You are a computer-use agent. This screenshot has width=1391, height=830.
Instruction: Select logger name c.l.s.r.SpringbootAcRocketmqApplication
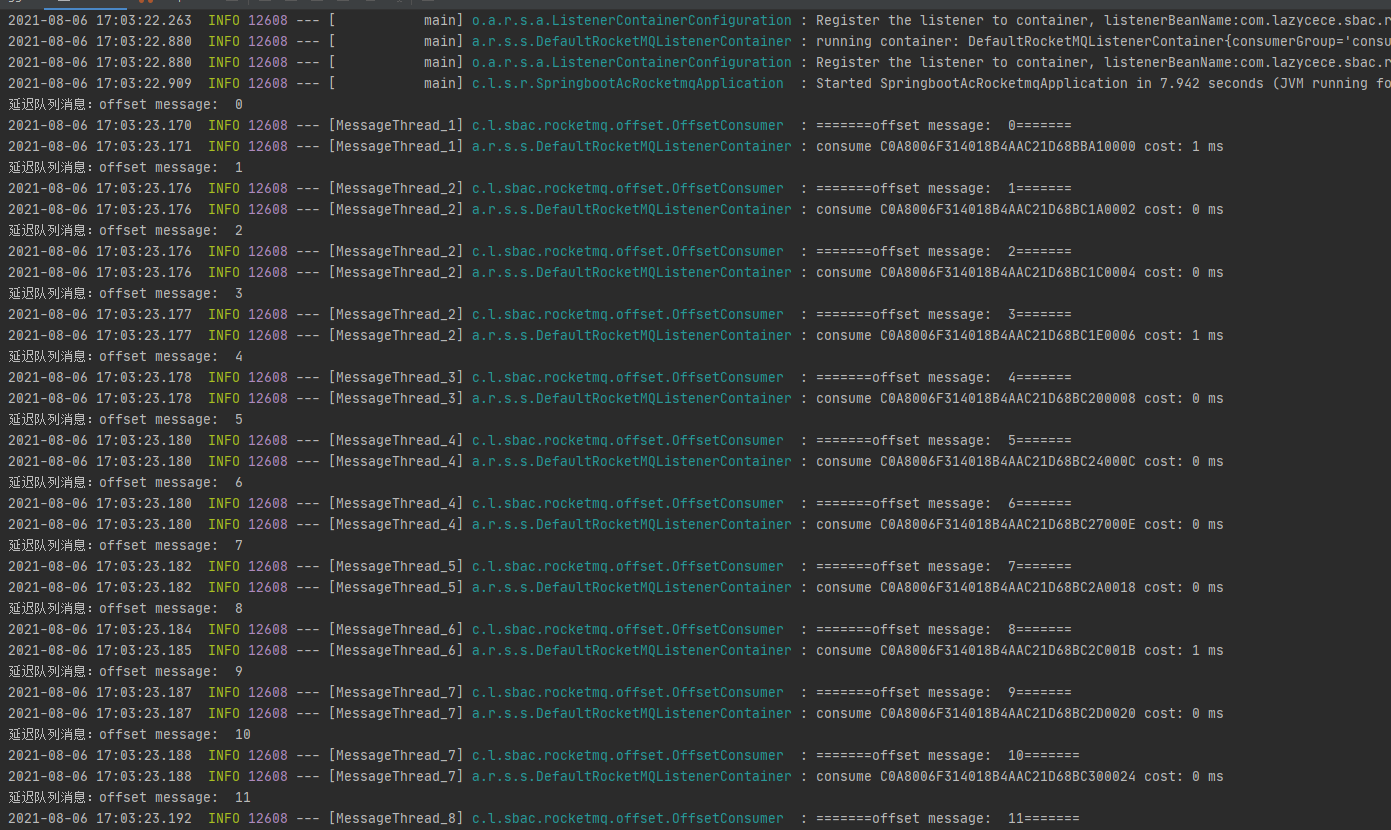tap(628, 83)
